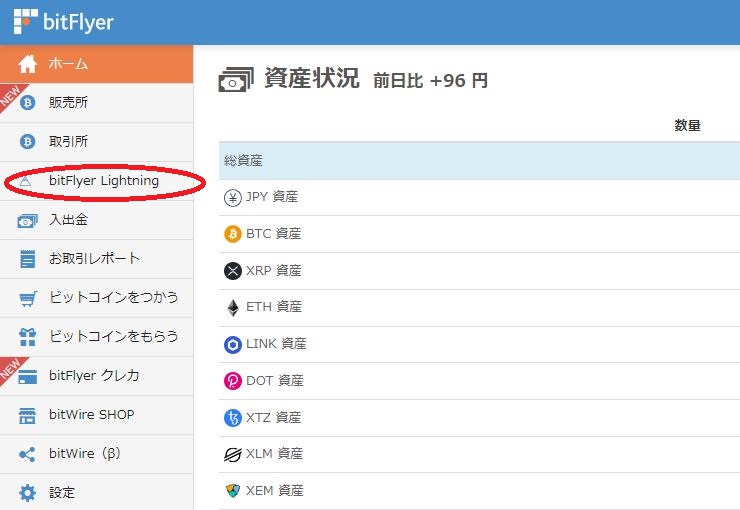Click the XLM 資産 row text
This screenshot has height=510, width=740.
[x=274, y=453]
